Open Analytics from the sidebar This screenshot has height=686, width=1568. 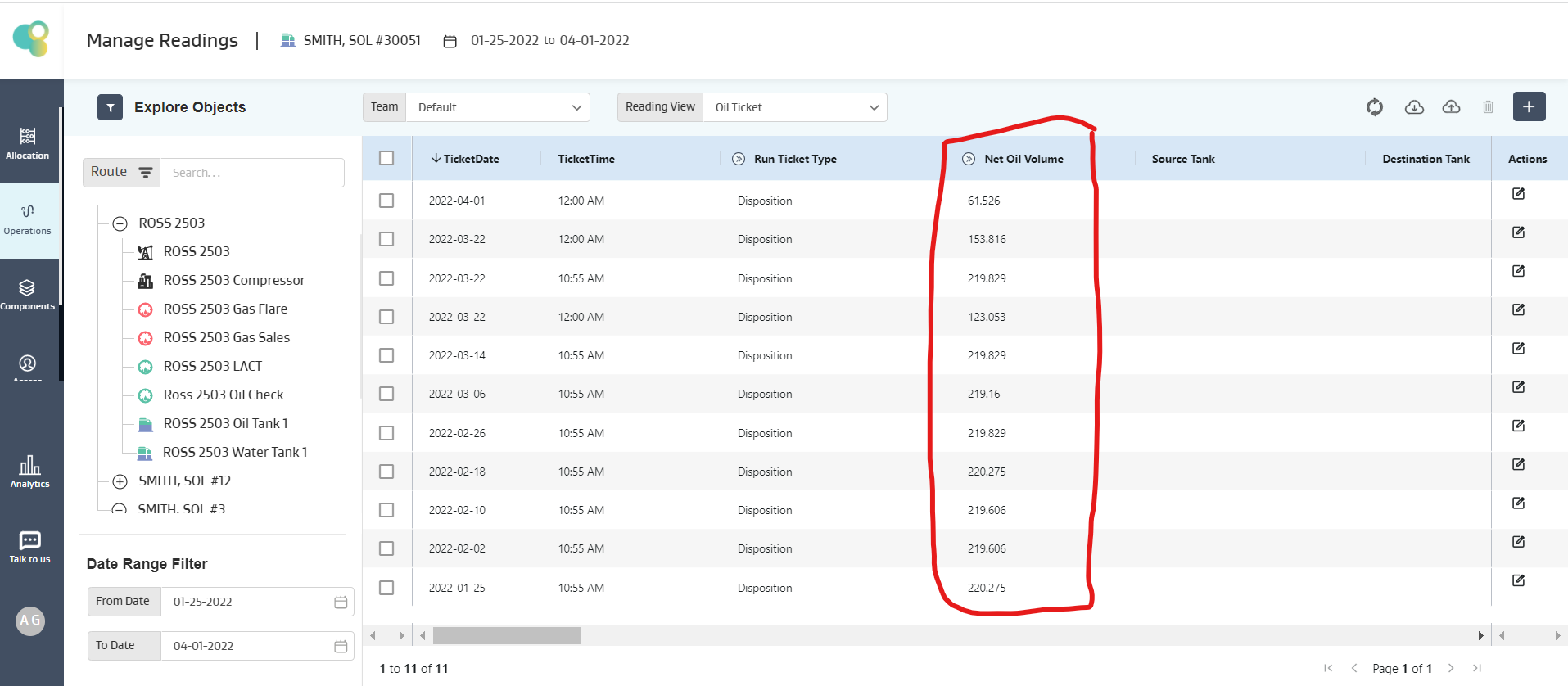[30, 472]
